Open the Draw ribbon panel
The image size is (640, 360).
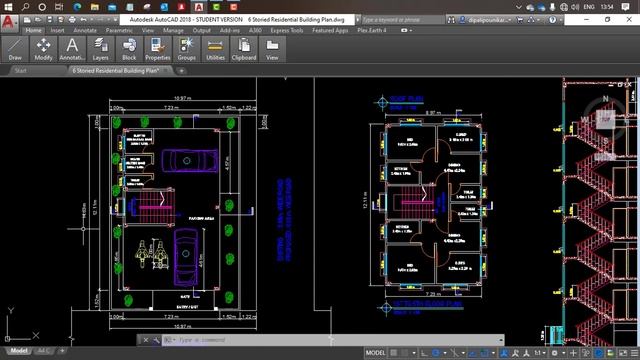tap(15, 49)
